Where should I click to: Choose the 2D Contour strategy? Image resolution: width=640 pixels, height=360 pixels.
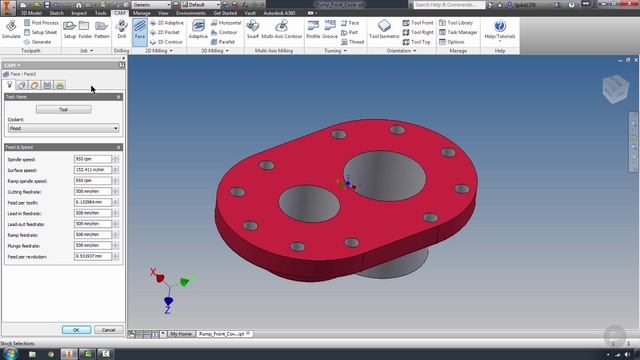coord(166,42)
